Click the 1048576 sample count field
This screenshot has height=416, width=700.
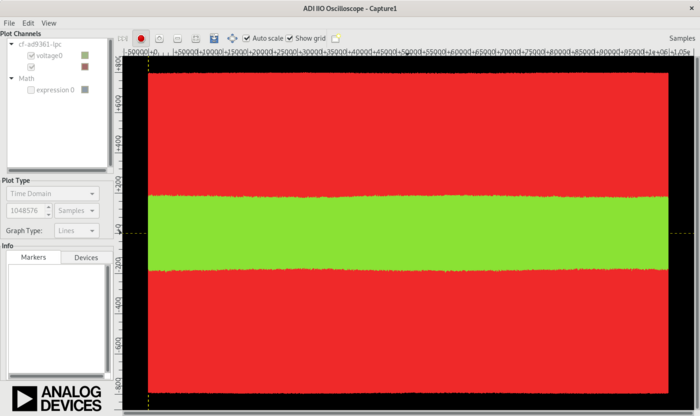coord(24,211)
